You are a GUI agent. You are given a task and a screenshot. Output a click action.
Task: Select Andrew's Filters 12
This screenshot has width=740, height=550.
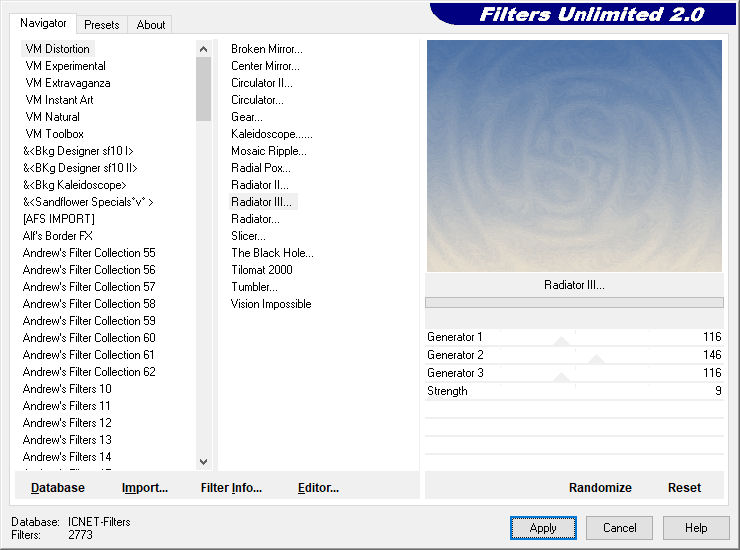pos(67,423)
